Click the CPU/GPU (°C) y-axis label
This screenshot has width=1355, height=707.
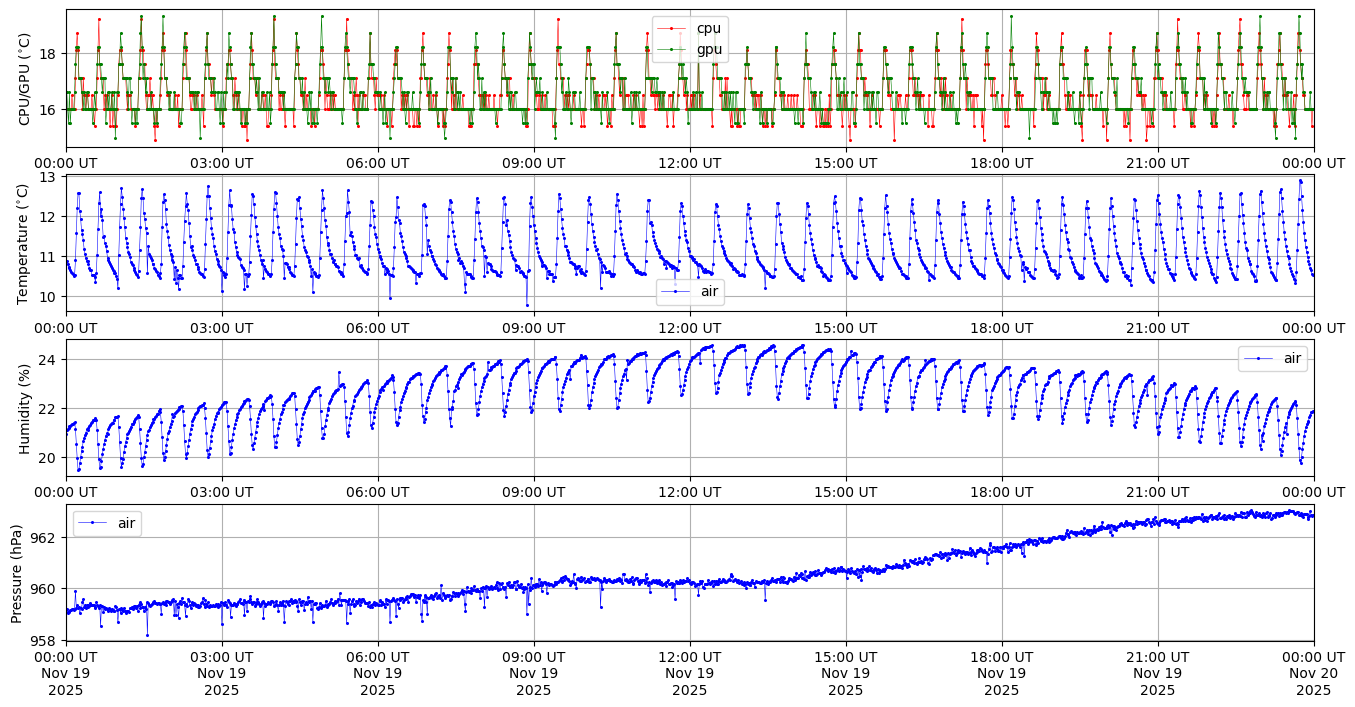click(x=25, y=79)
